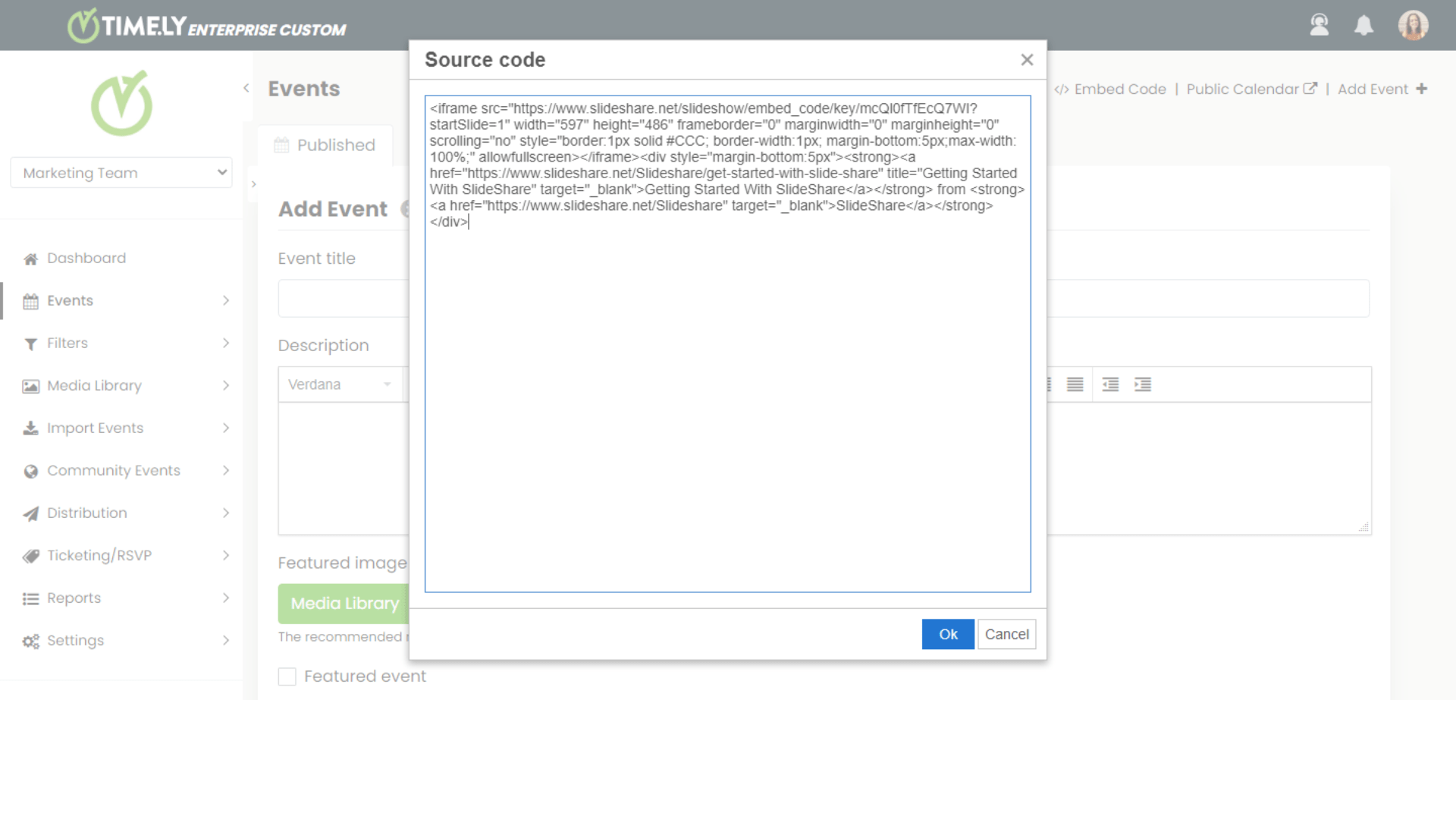Expand the Import Events submenu arrow
The height and width of the screenshot is (819, 1456).
click(226, 428)
